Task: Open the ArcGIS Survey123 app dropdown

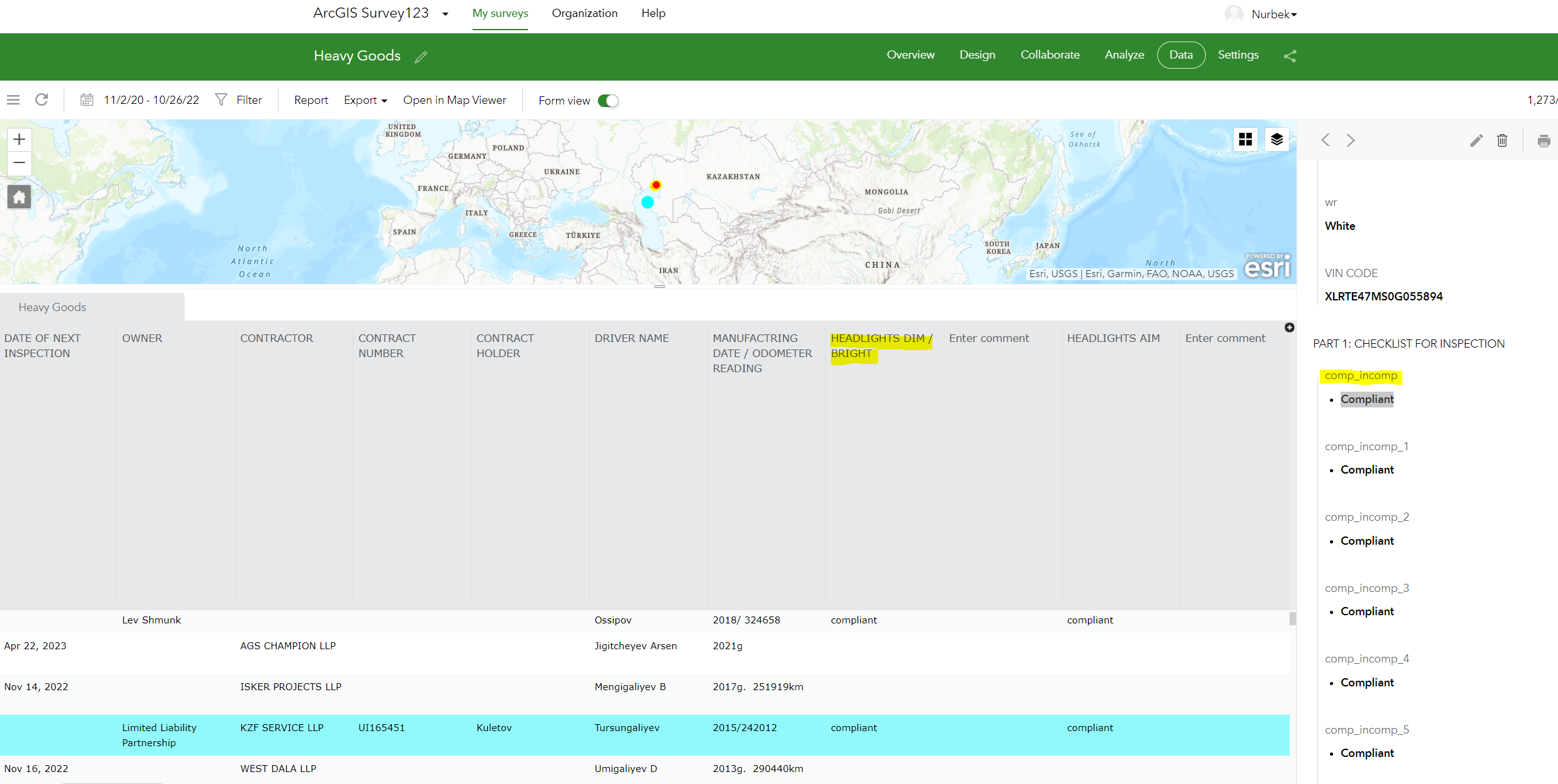Action: click(445, 13)
